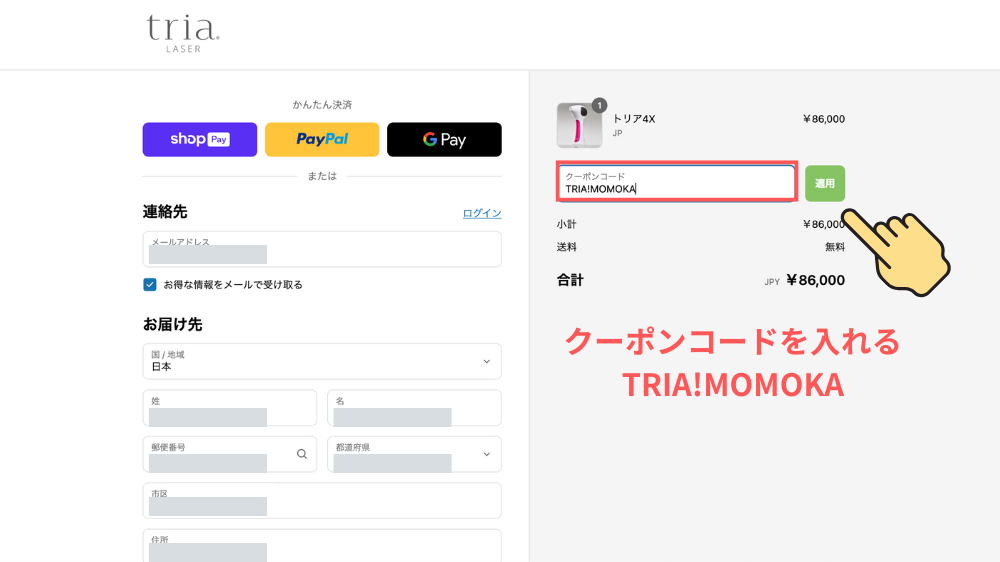Image resolution: width=1000 pixels, height=562 pixels.
Task: Expand the 国 / 地域 dropdown
Action: 322,362
